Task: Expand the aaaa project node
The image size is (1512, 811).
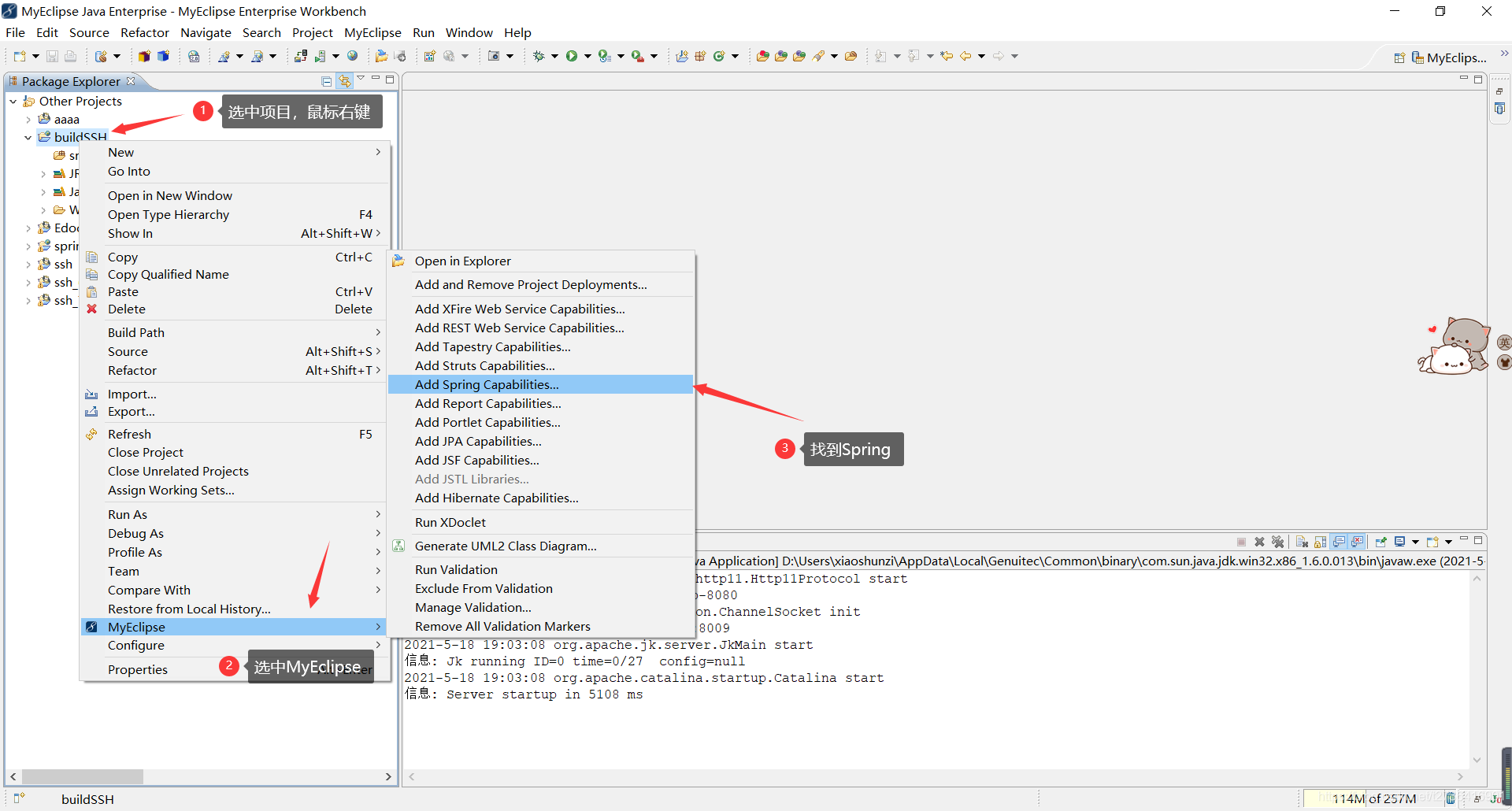Action: (29, 120)
